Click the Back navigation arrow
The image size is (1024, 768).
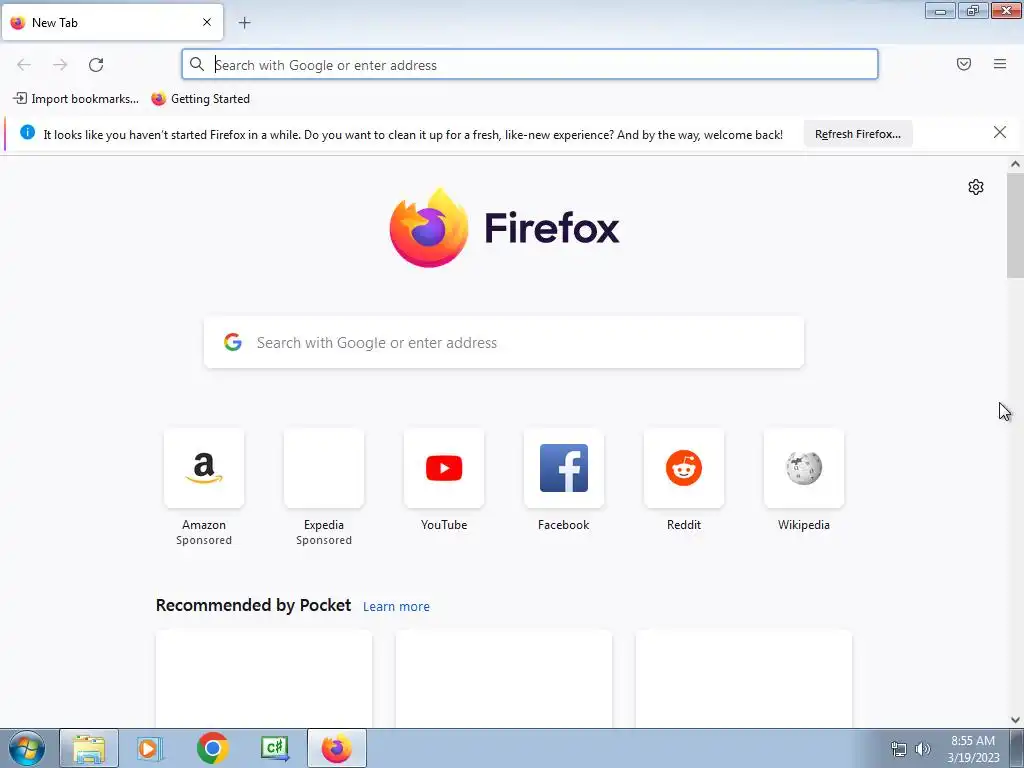coord(24,65)
